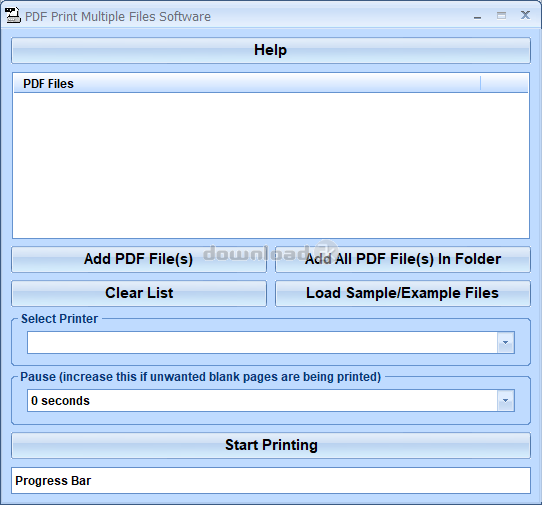The image size is (542, 505).
Task: Click the Select Printer combo box field
Action: pos(262,343)
